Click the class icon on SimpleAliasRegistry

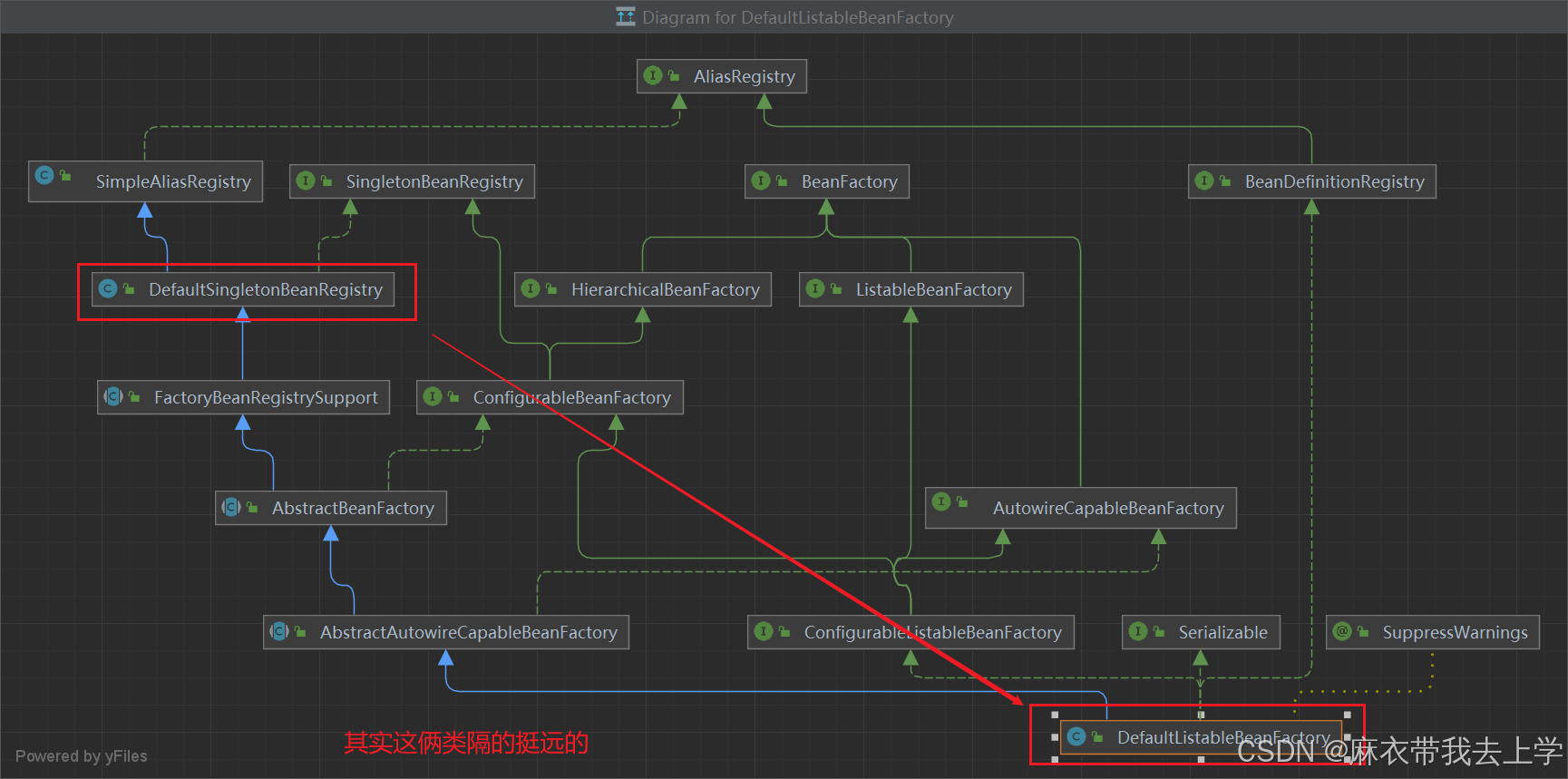(x=44, y=174)
